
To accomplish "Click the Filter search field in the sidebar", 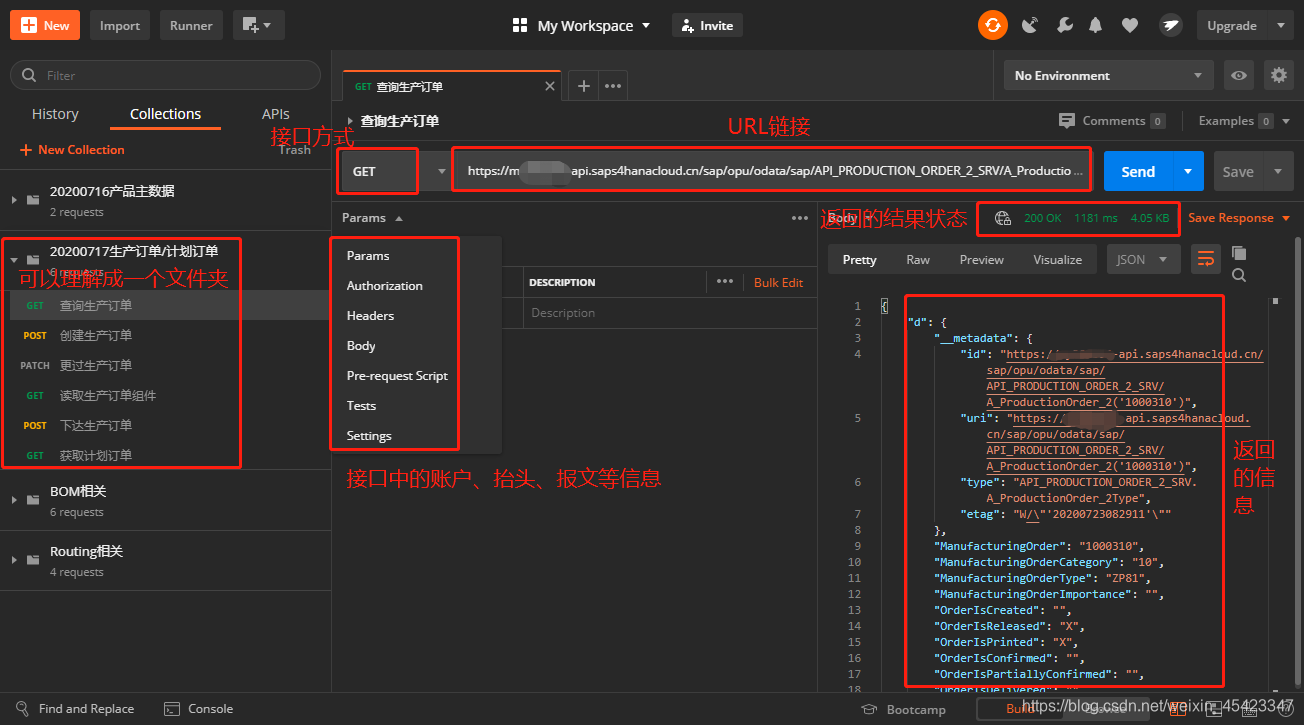I will 165,75.
